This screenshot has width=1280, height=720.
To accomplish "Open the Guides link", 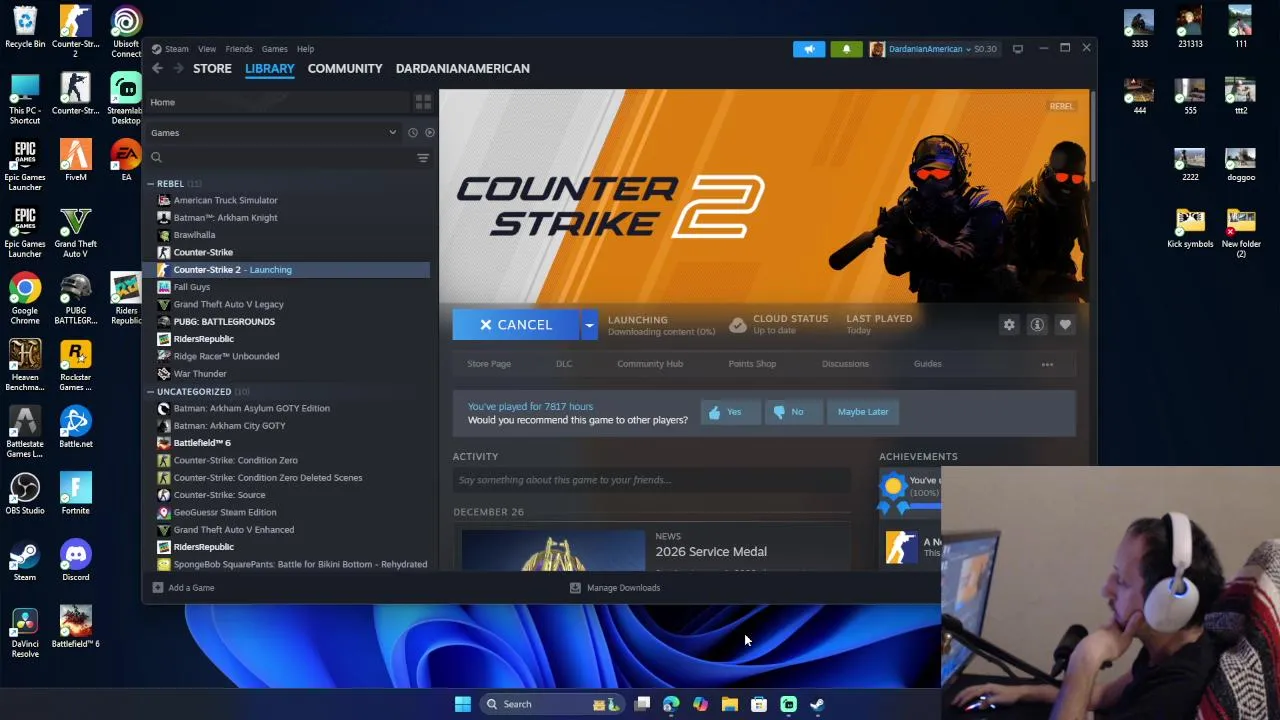I will (x=927, y=364).
